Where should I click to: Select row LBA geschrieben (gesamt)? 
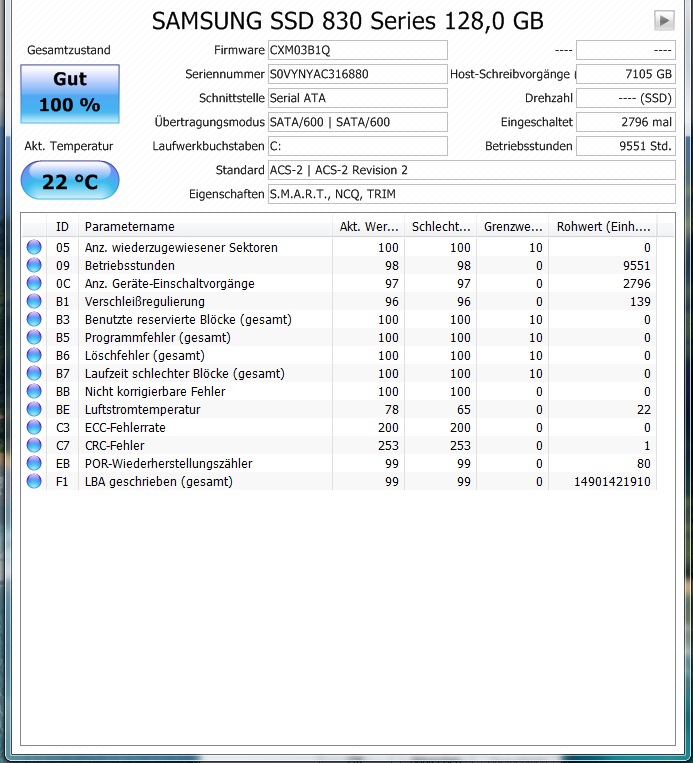click(x=339, y=481)
